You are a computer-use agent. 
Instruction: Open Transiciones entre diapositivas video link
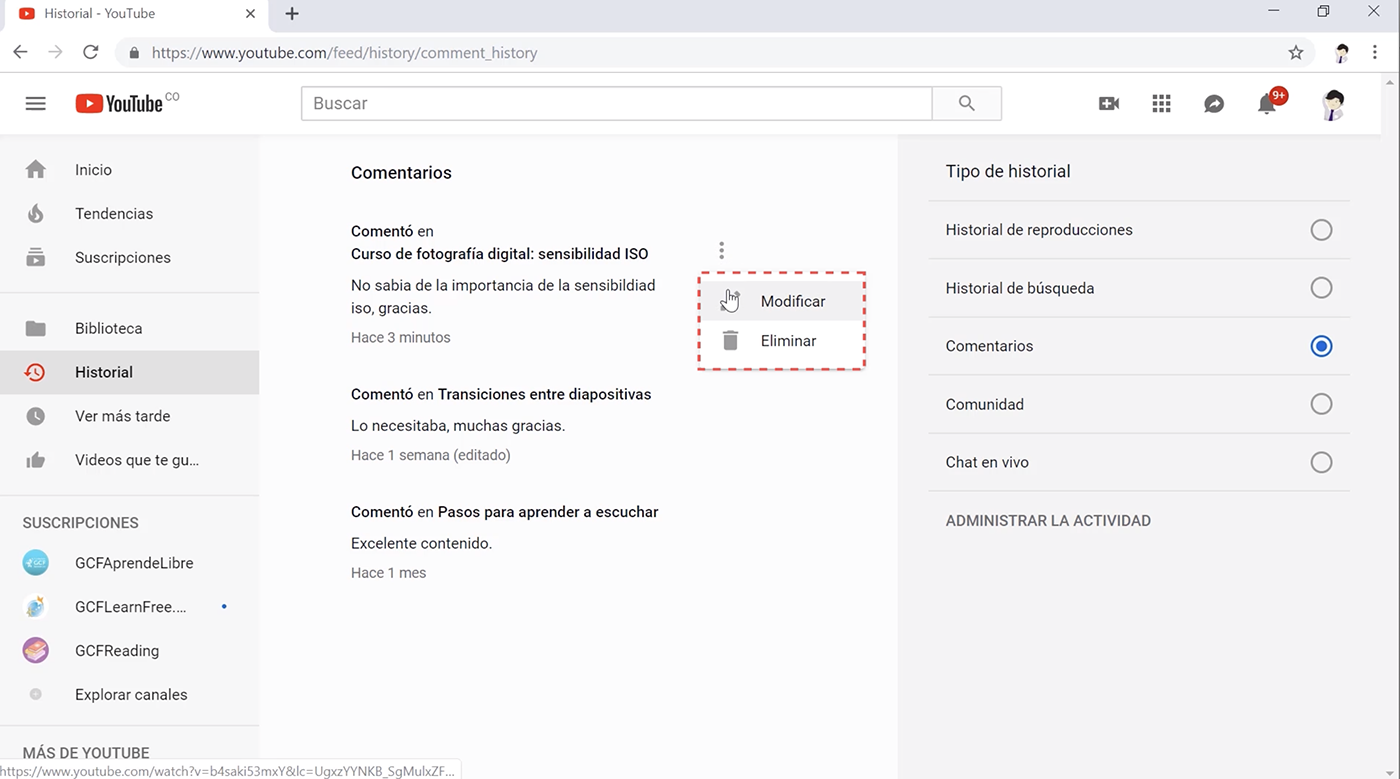[544, 395]
